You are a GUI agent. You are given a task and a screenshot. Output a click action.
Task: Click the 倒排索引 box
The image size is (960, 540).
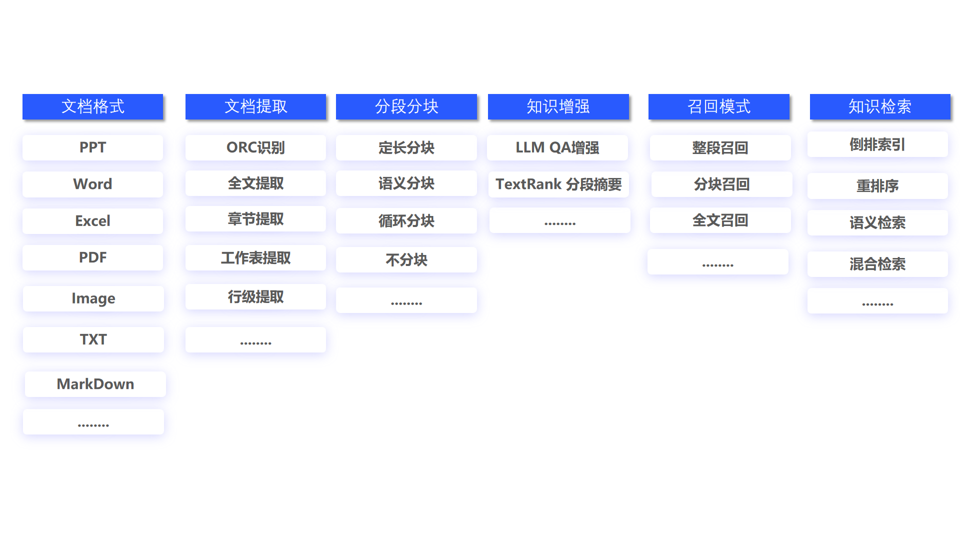point(877,144)
